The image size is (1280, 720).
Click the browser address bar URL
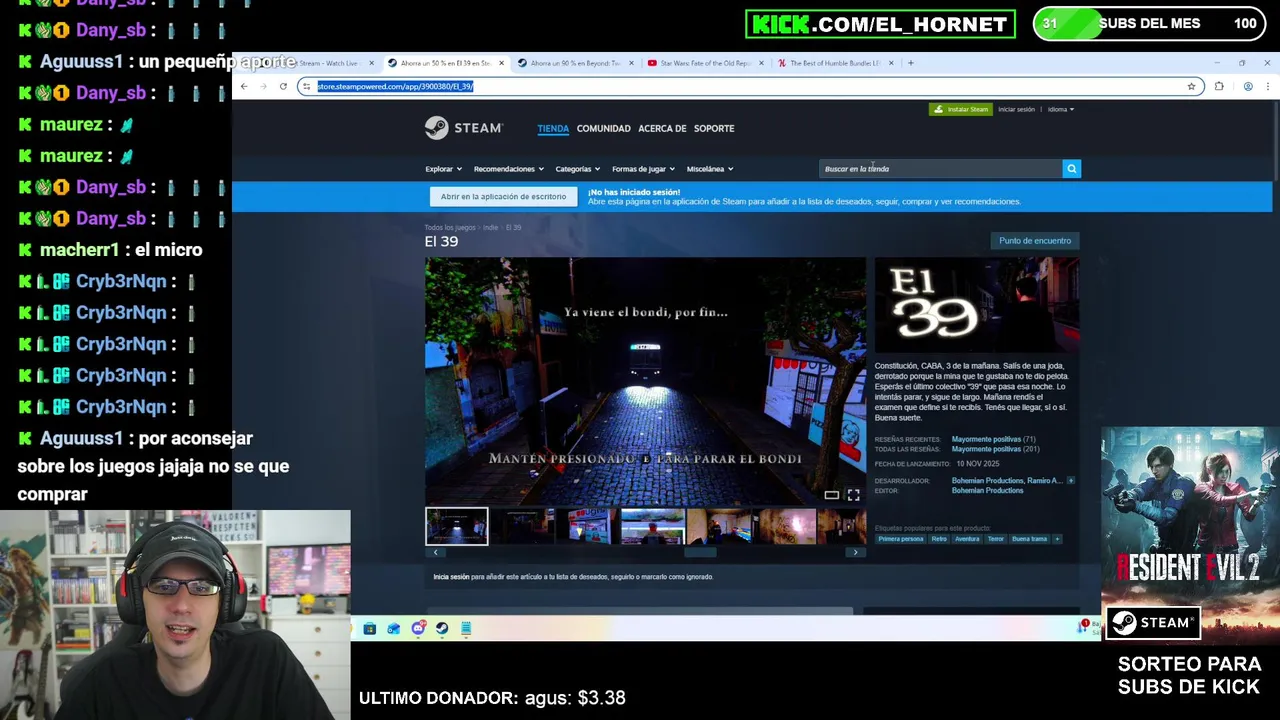[395, 86]
